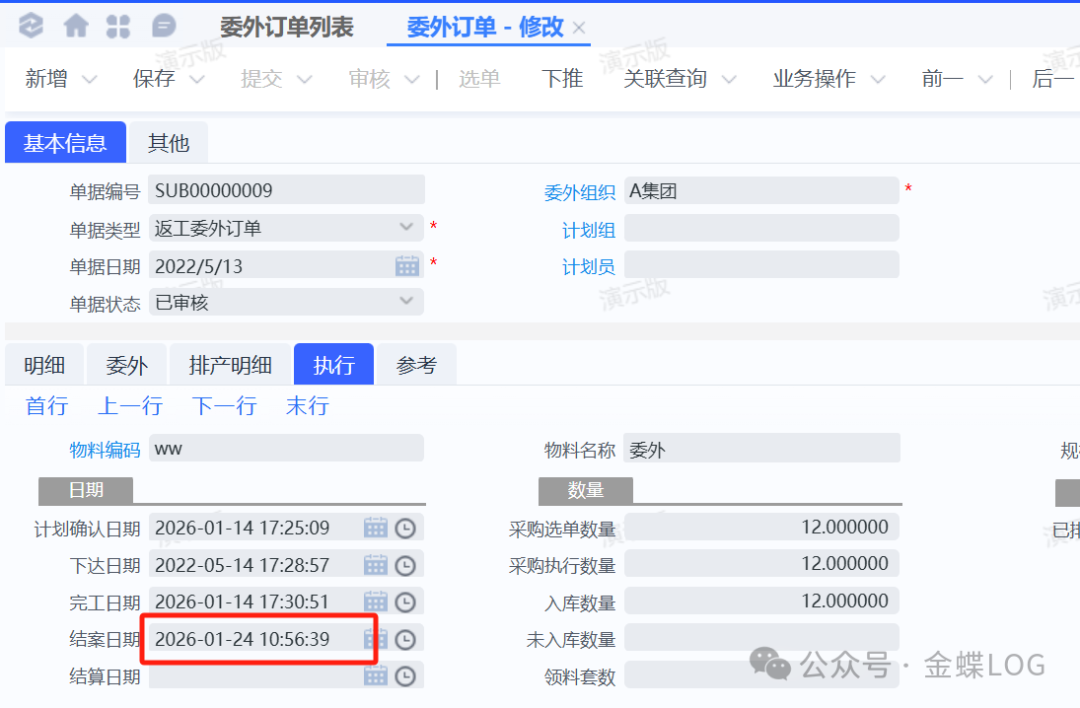The width and height of the screenshot is (1080, 708).
Task: Click the Kingdee logo icon
Action: click(x=32, y=26)
